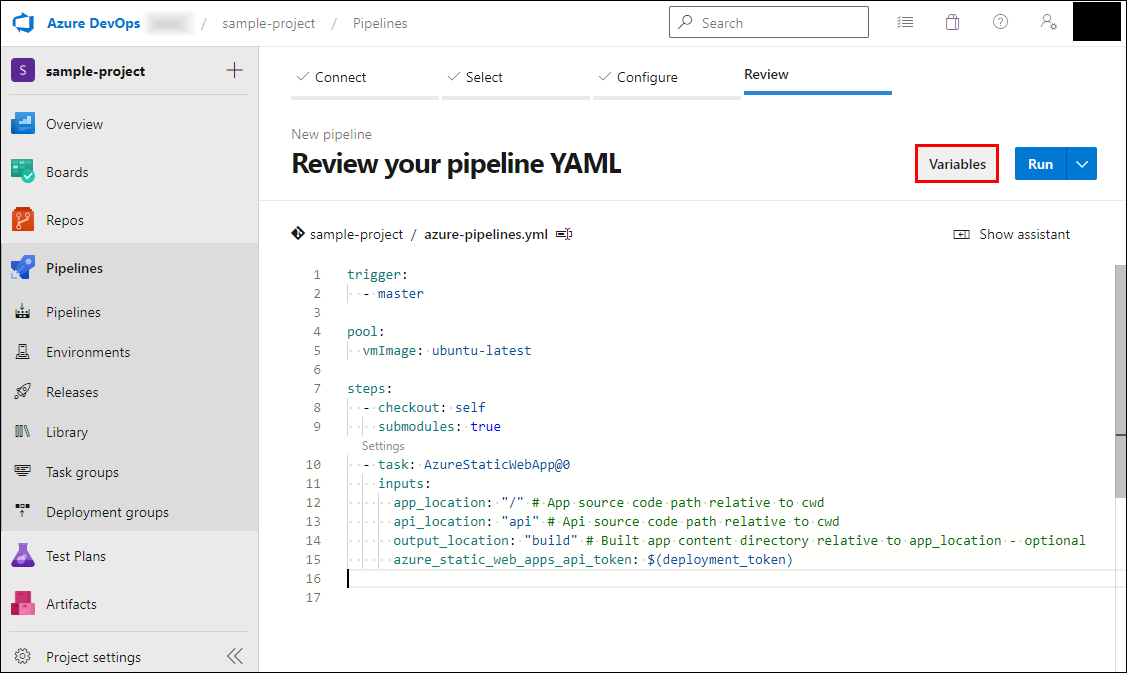Click the Releases rocket icon
Screen dimensions: 1127x673
tap(23, 392)
